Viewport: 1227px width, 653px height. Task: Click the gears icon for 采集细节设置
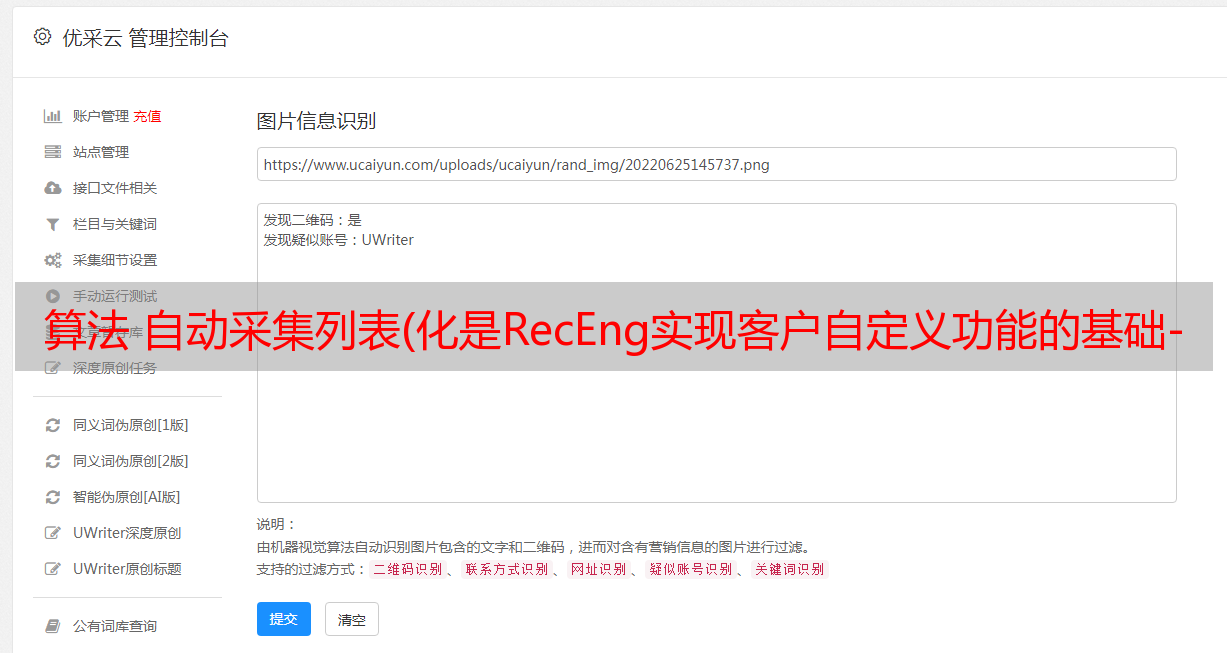(53, 260)
